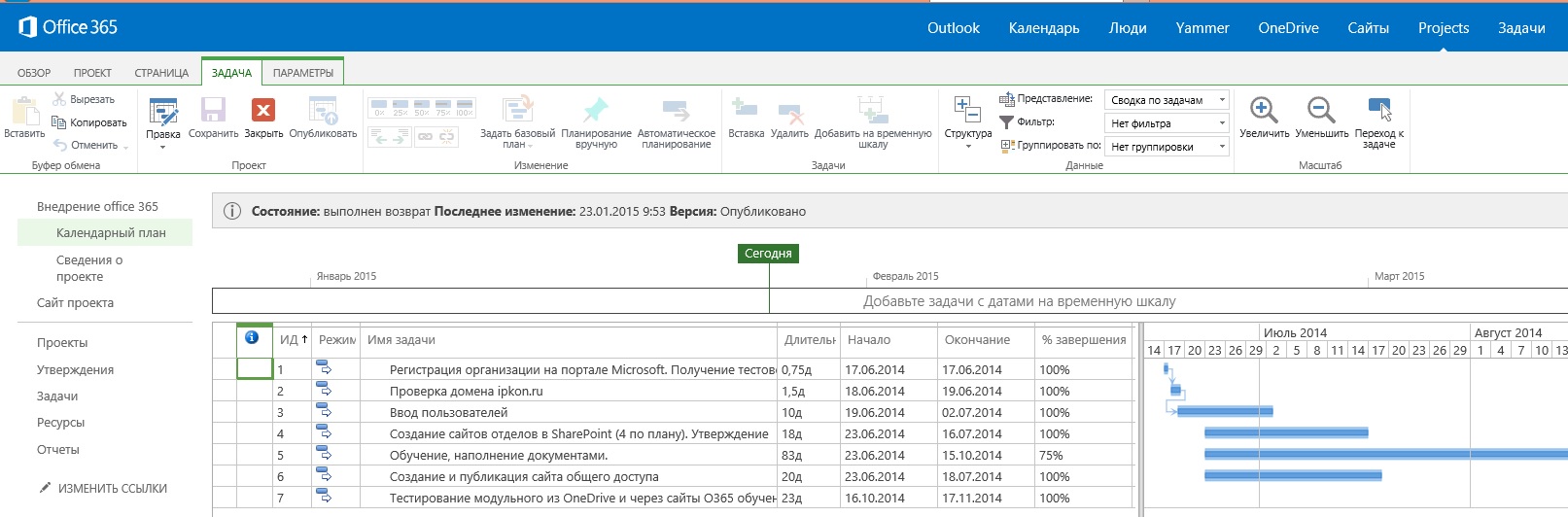
Task: Click ИЗМЕНИТЬ ССЫЛКИ with pencil icon
Action: pyautogui.click(x=103, y=488)
